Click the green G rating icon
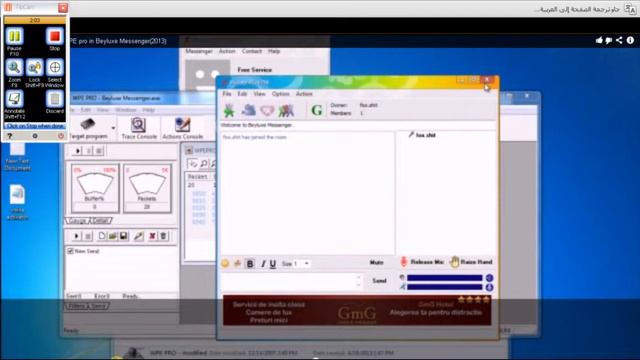The image size is (640, 360). tap(317, 110)
